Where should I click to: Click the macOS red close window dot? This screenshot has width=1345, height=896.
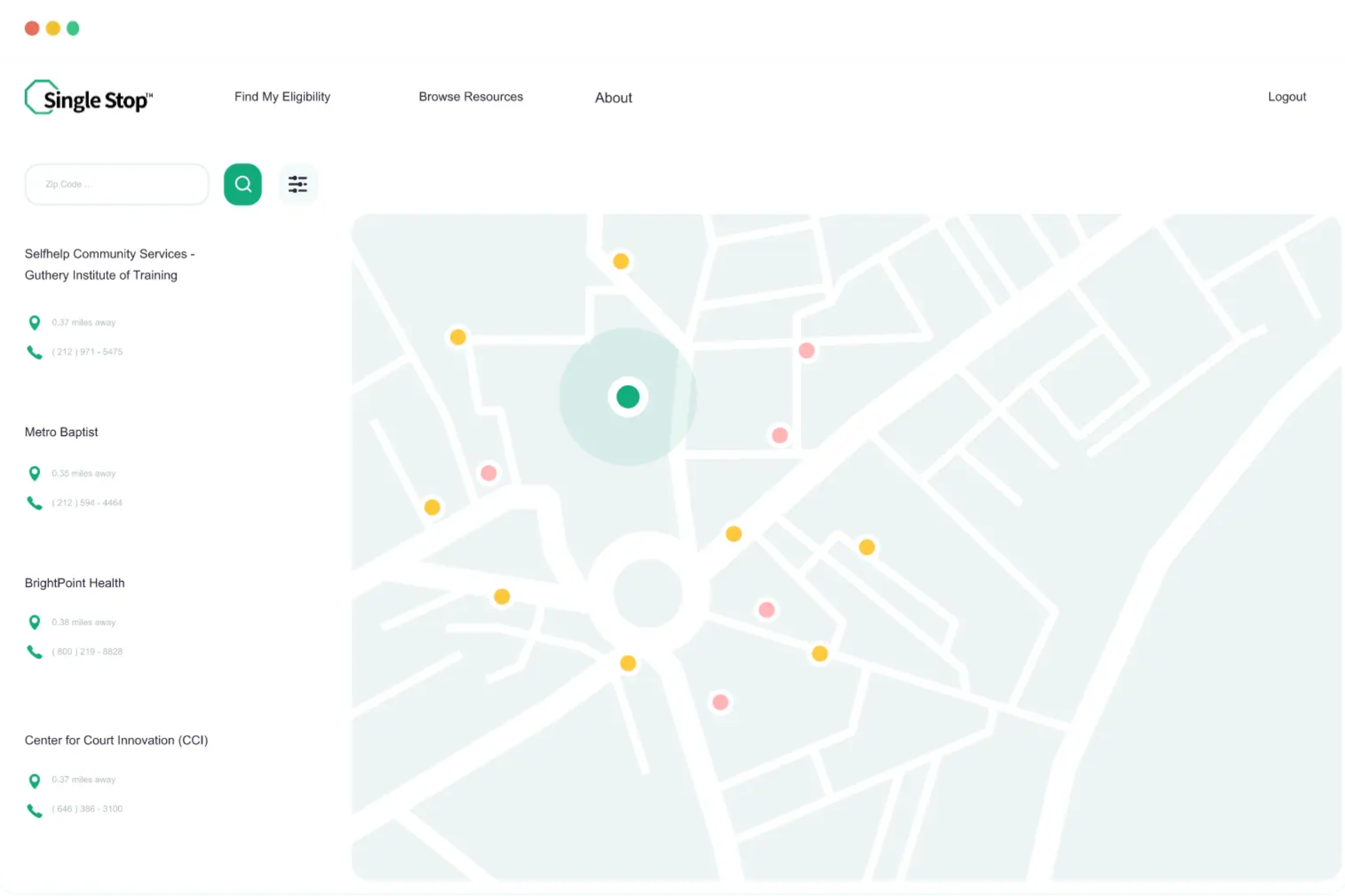(32, 28)
